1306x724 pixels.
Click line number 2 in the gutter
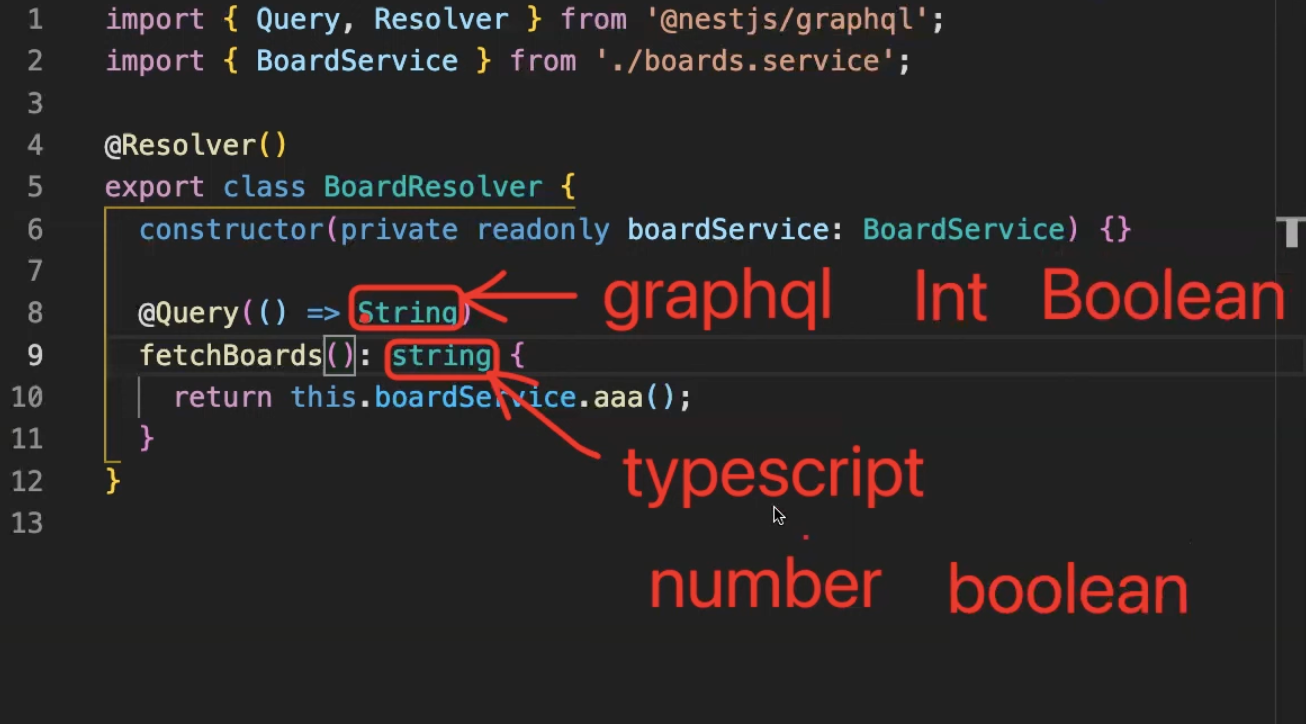[35, 61]
